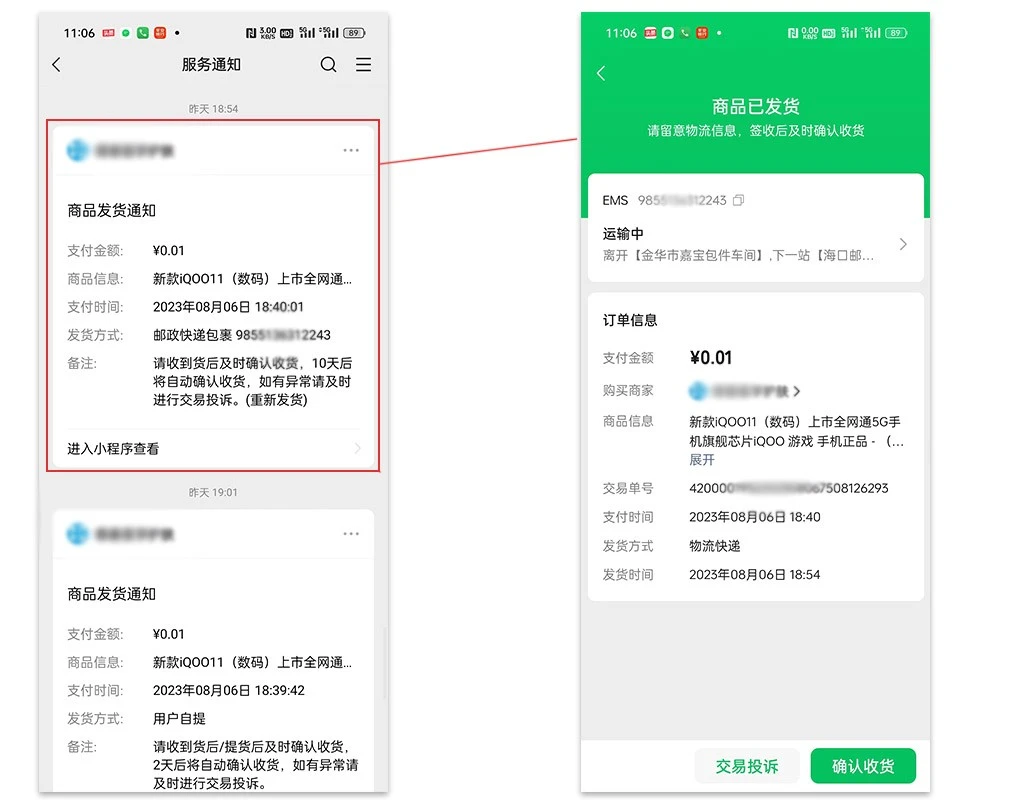Open the 购买商家 merchant chevron
The width and height of the screenshot is (1024, 800).
click(797, 391)
